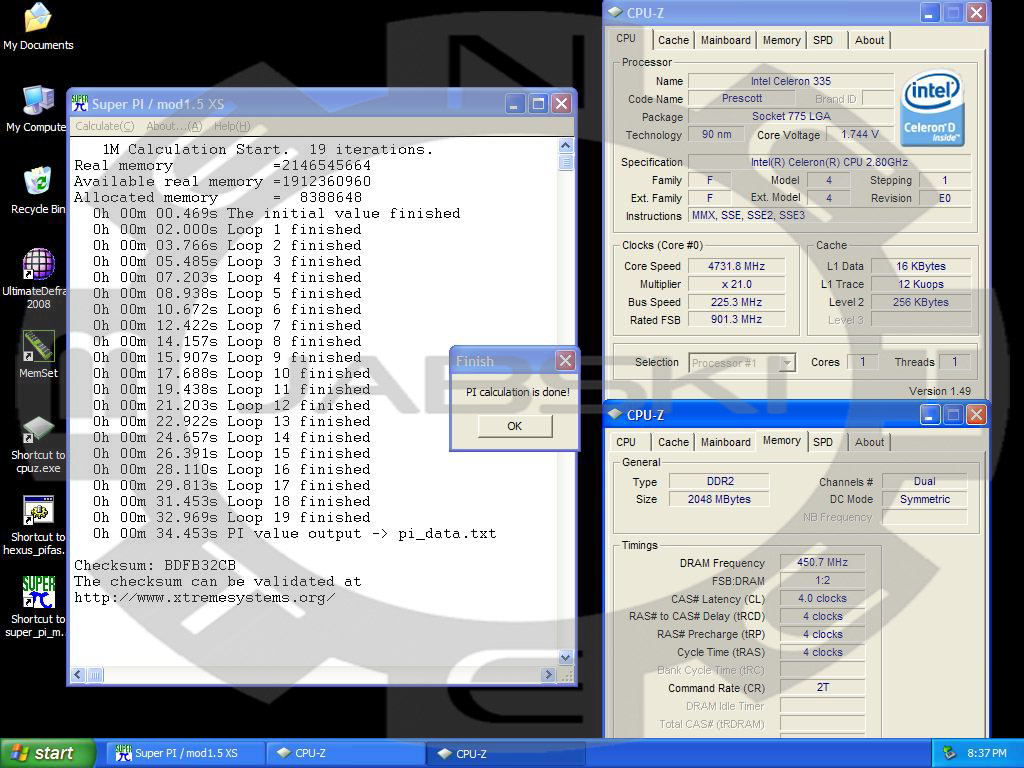This screenshot has width=1024, height=768.
Task: Click Code Name value Prescott
Action: (x=742, y=99)
